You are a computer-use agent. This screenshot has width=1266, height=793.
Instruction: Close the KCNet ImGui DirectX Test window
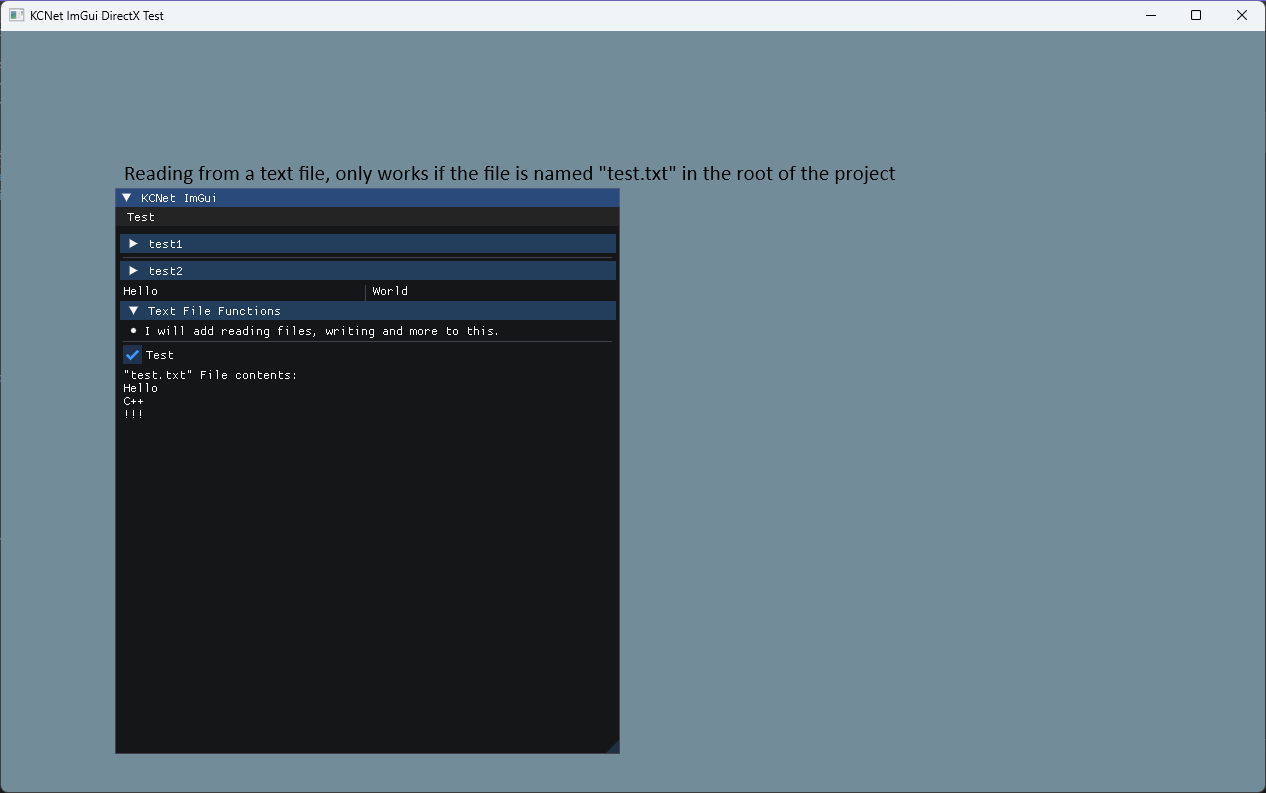(x=1242, y=15)
